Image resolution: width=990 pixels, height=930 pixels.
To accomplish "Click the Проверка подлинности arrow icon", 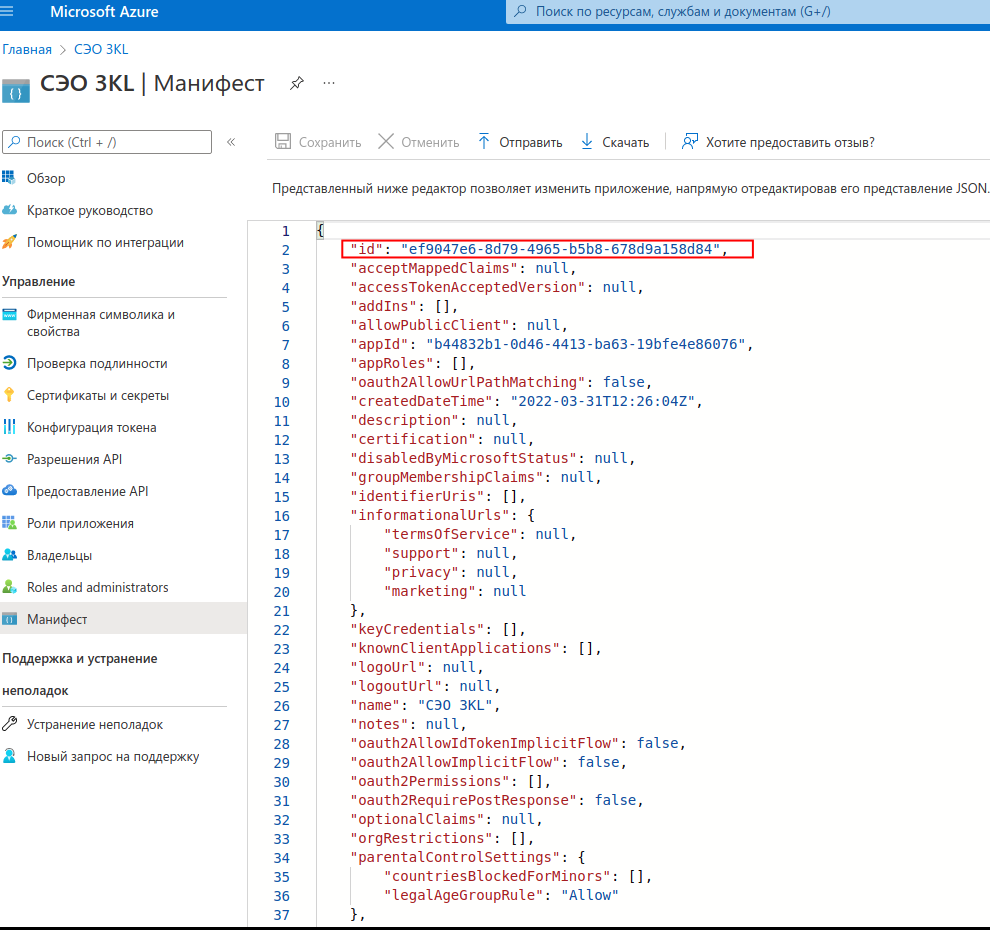I will (x=9, y=362).
